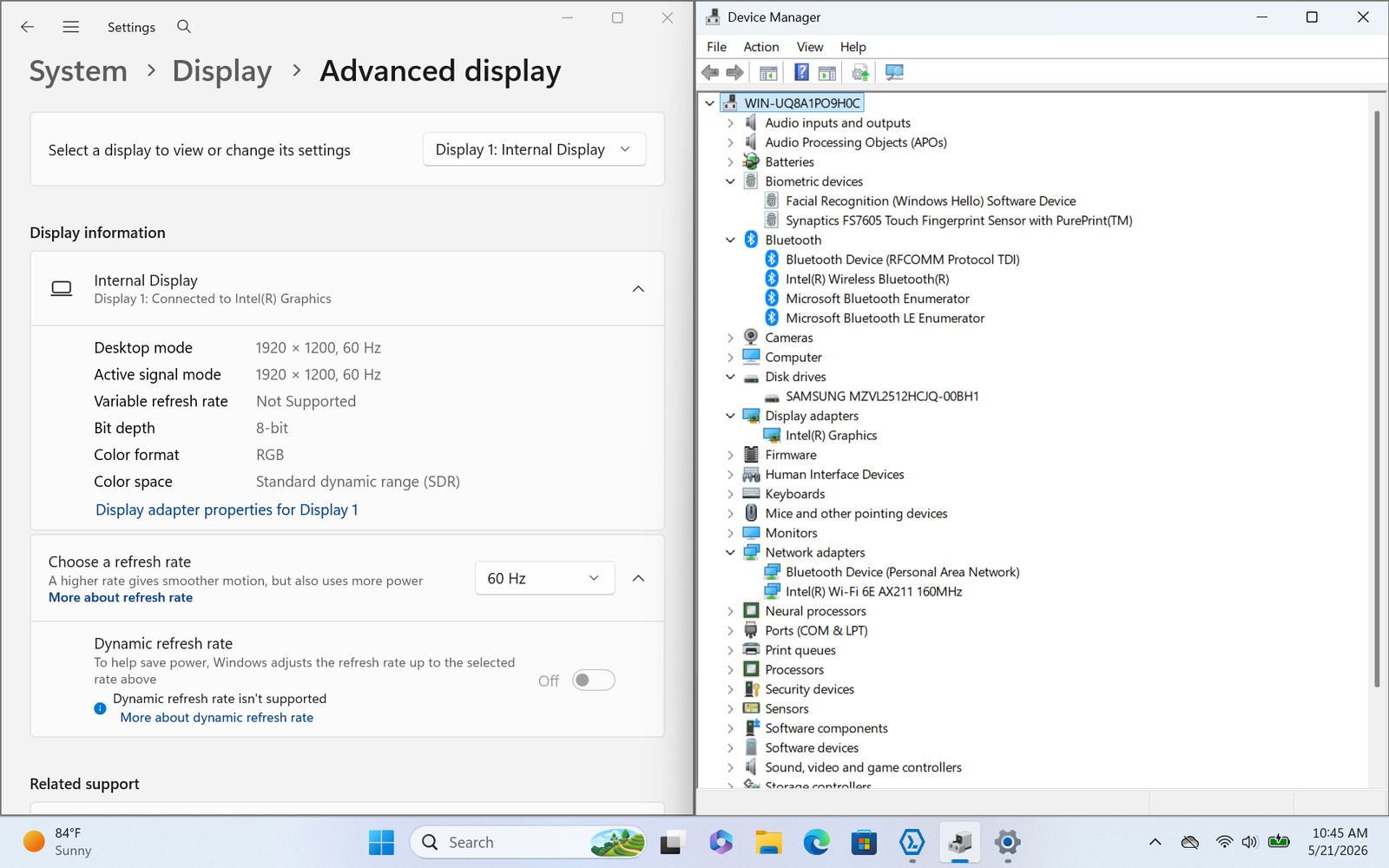This screenshot has height=868, width=1389.
Task: Click the Show/Hide console tree toolbar icon
Action: pyautogui.click(x=768, y=73)
